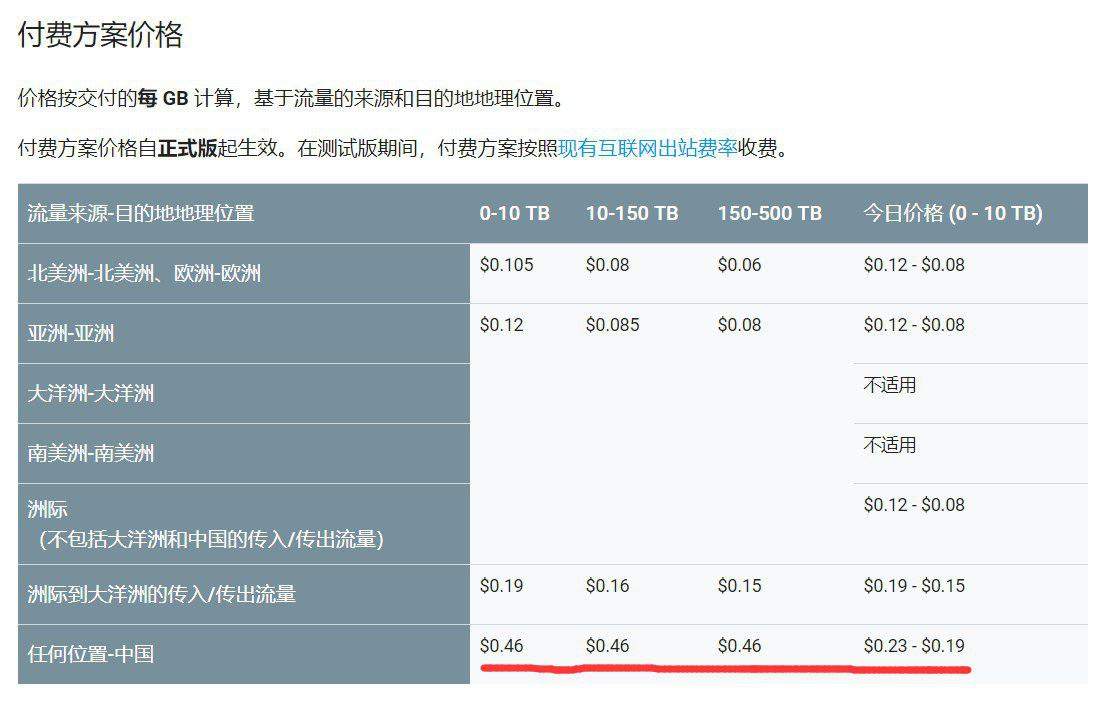
Task: Click the $0.085 price cell
Action: (x=612, y=324)
